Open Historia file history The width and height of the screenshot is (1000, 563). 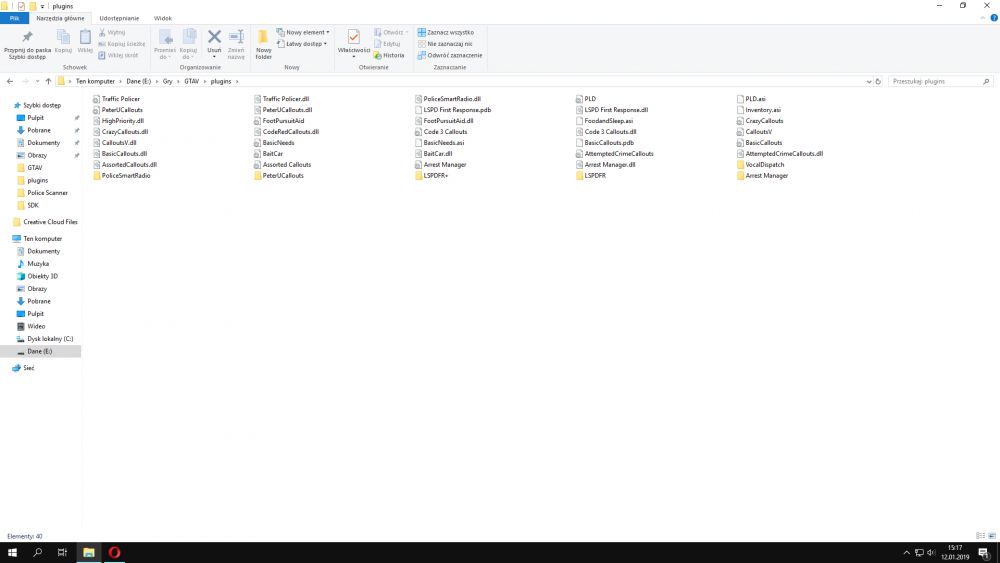(389, 55)
